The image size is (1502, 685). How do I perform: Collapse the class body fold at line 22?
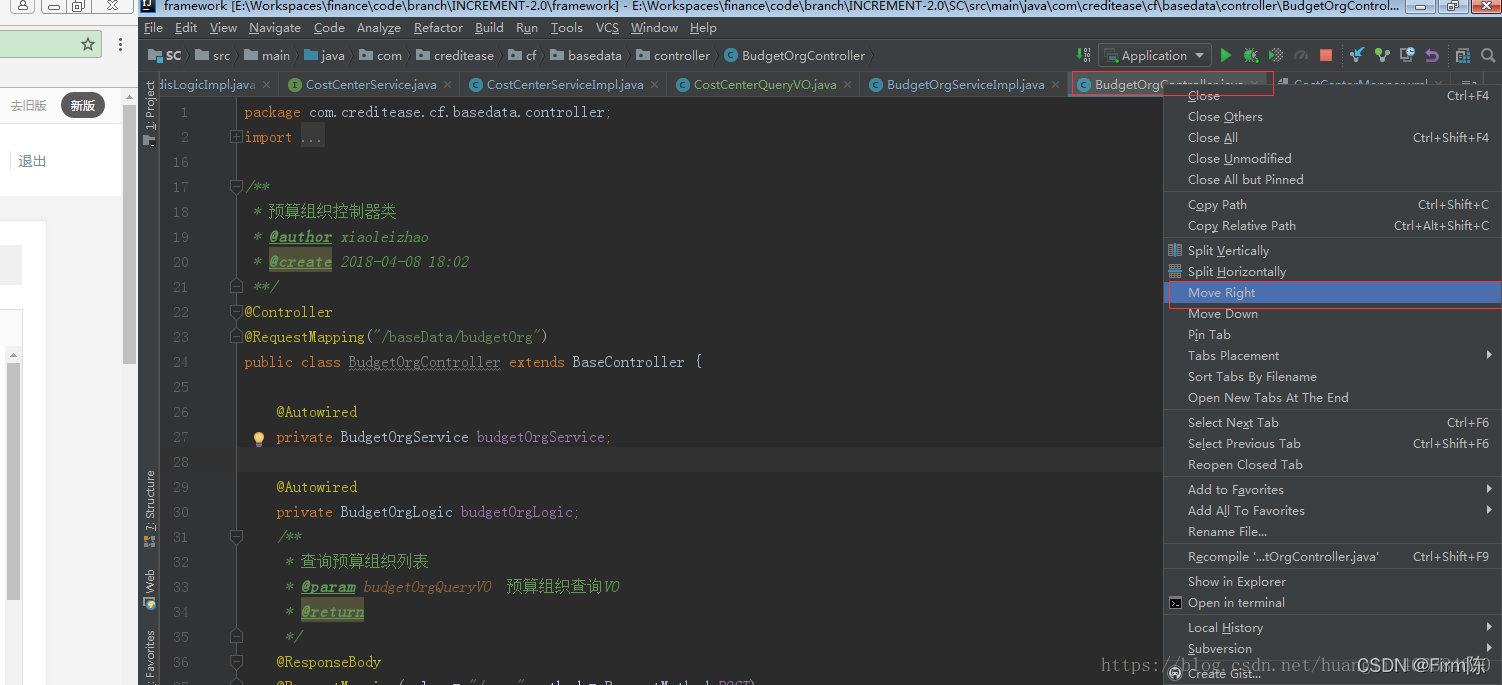click(x=236, y=312)
